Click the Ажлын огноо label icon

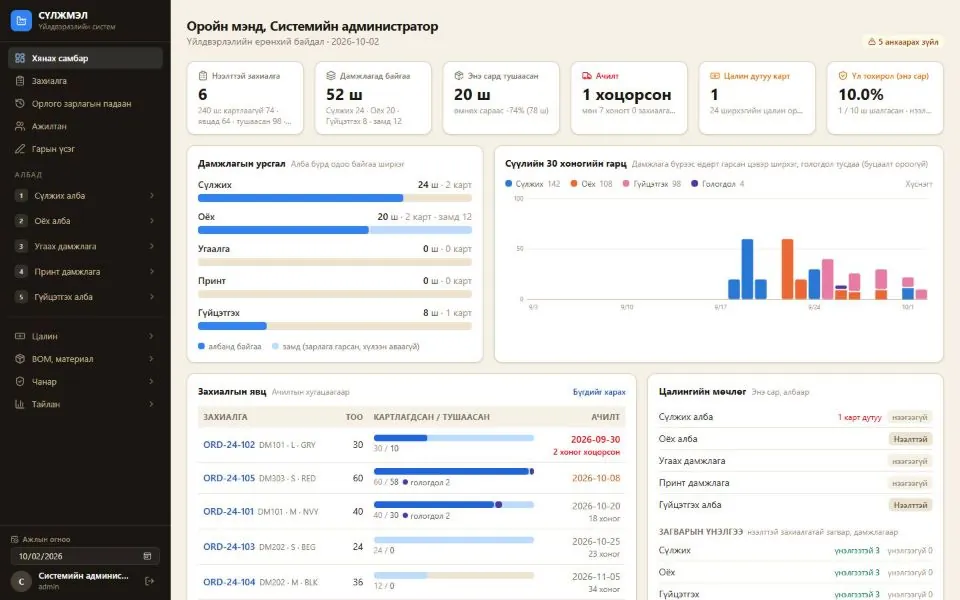click(15, 539)
